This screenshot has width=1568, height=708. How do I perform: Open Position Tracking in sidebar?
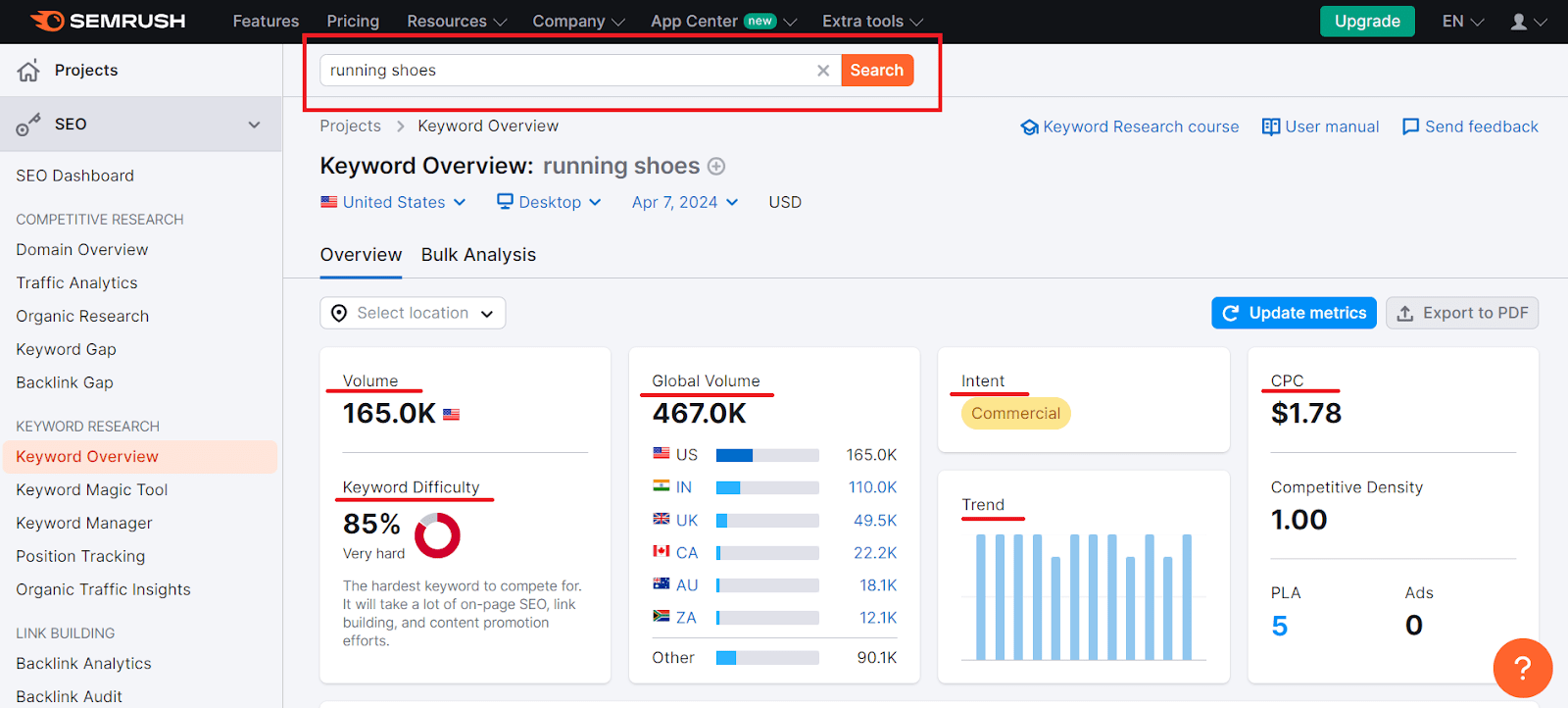pyautogui.click(x=80, y=557)
